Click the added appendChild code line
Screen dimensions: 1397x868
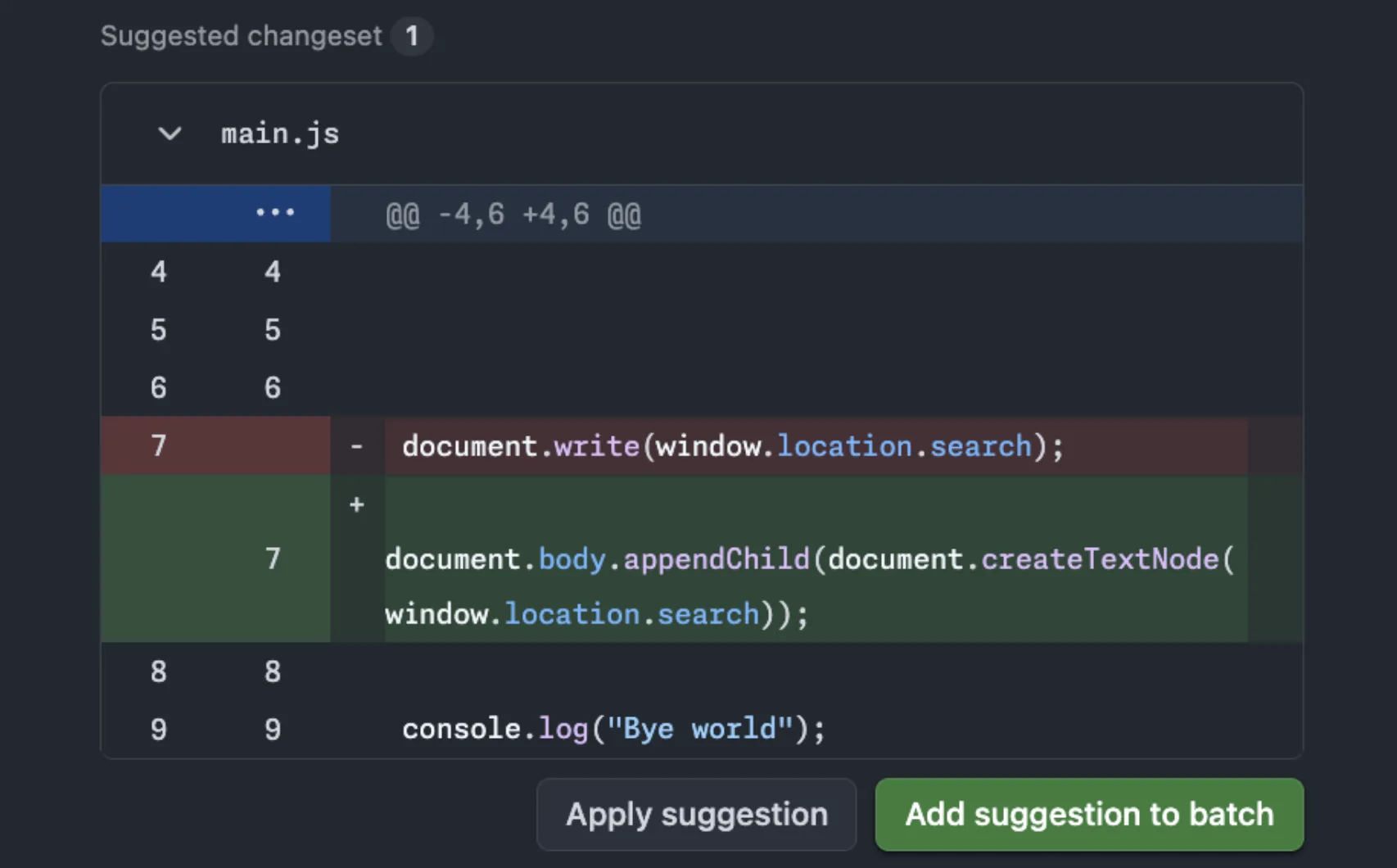[811, 558]
